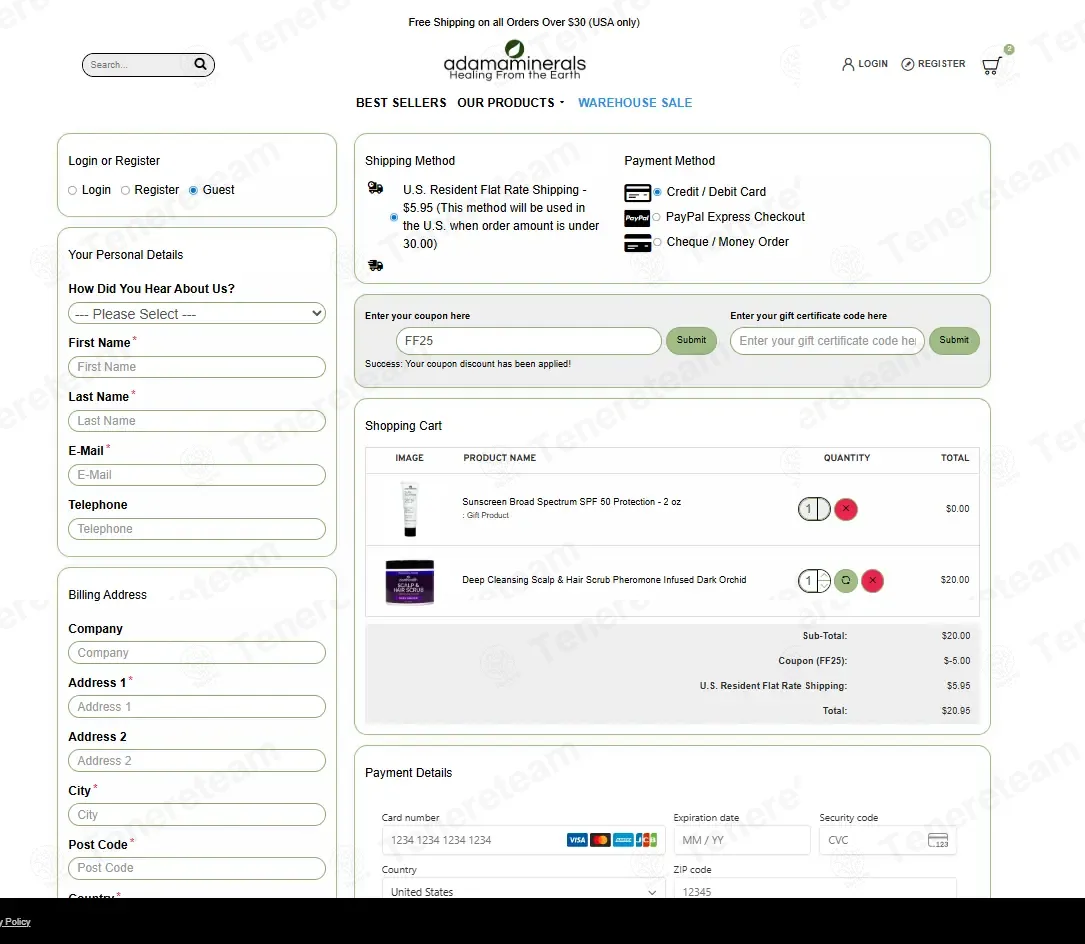Click green refresh quantity icon for Scalp Scrub
Image resolution: width=1085 pixels, height=944 pixels.
pos(846,581)
